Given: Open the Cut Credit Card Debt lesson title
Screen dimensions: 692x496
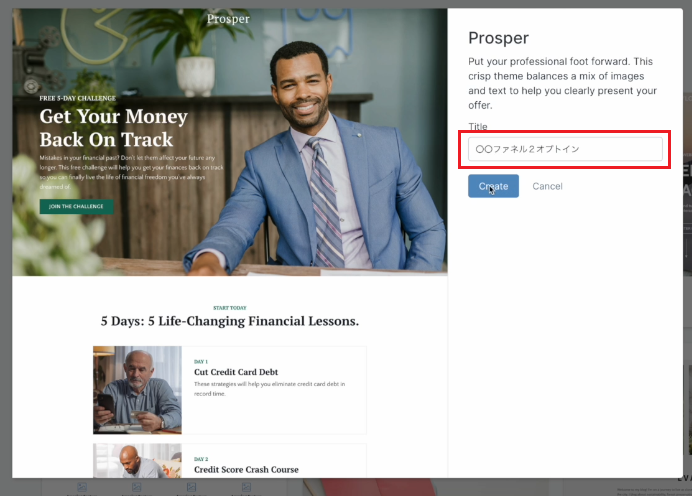Looking at the screenshot, I should (x=236, y=372).
